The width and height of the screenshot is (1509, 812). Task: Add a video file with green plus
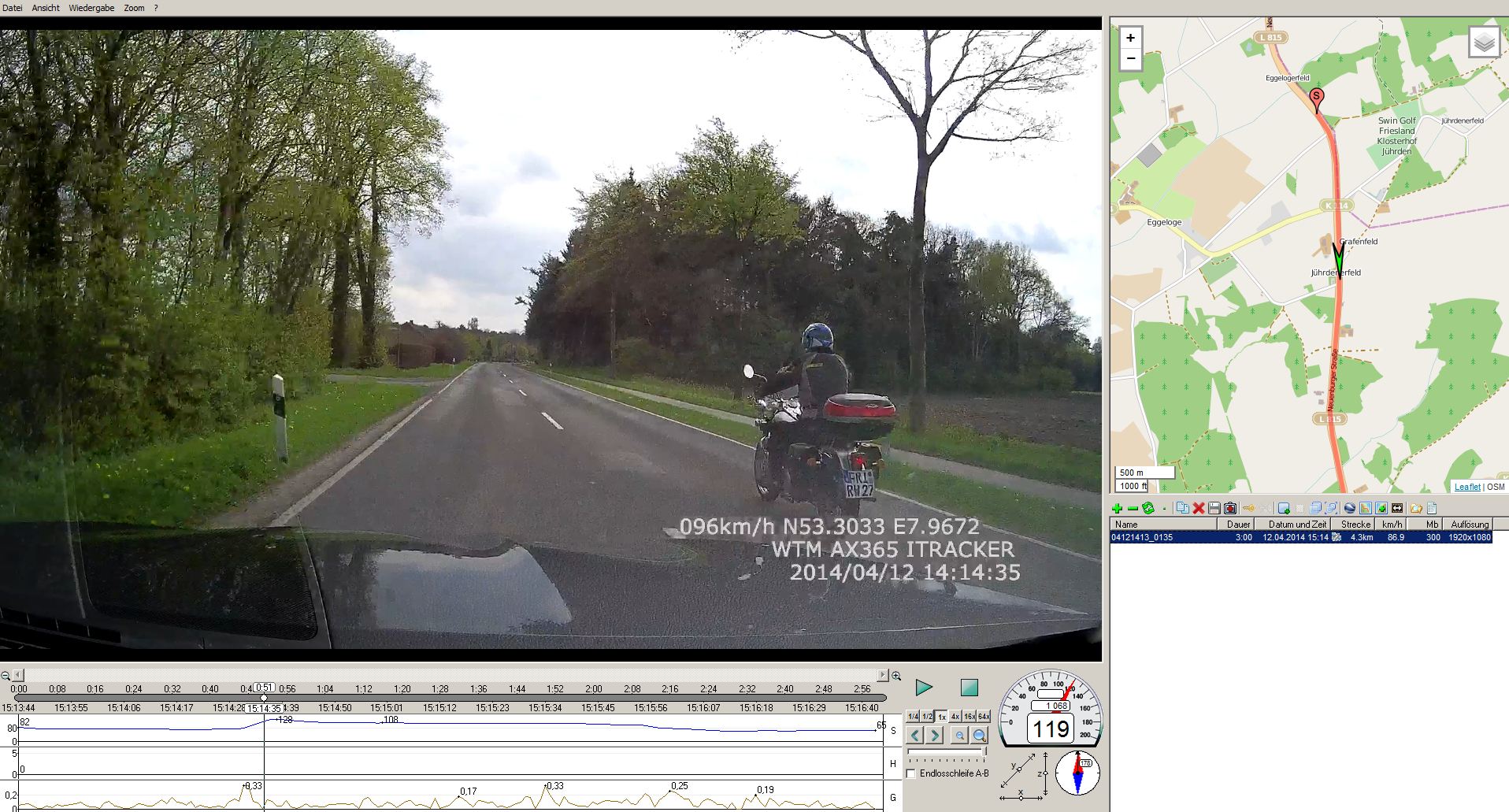1117,509
